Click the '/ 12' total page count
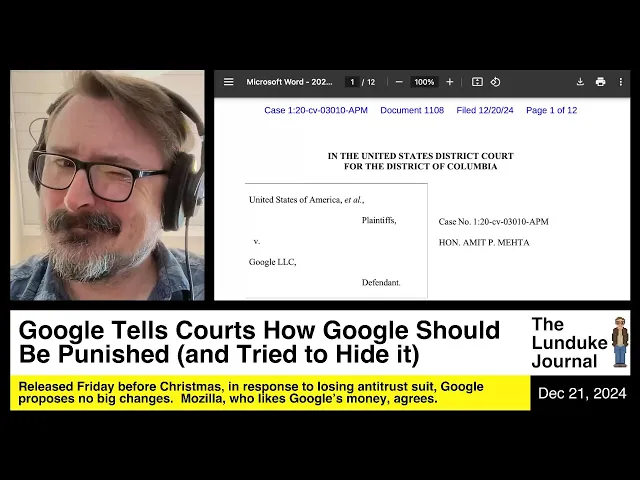Viewport: 640px width, 480px height. [369, 82]
